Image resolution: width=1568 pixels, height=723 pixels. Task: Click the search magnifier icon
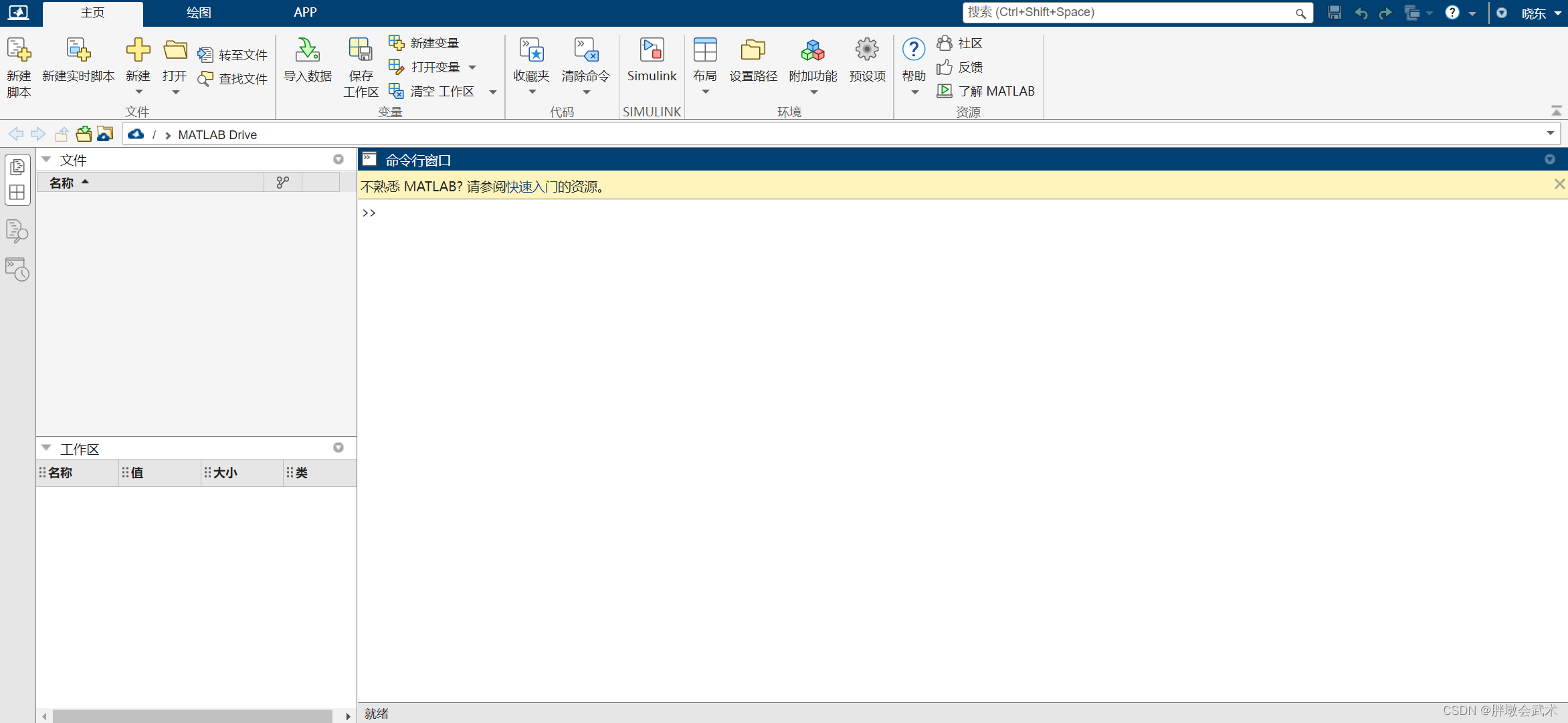1300,13
